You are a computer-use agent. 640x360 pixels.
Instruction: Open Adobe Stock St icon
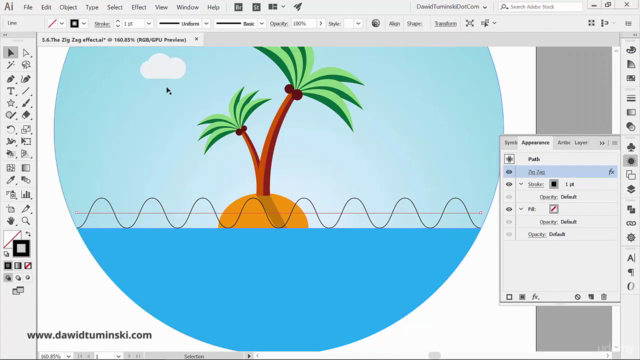[x=256, y=7]
